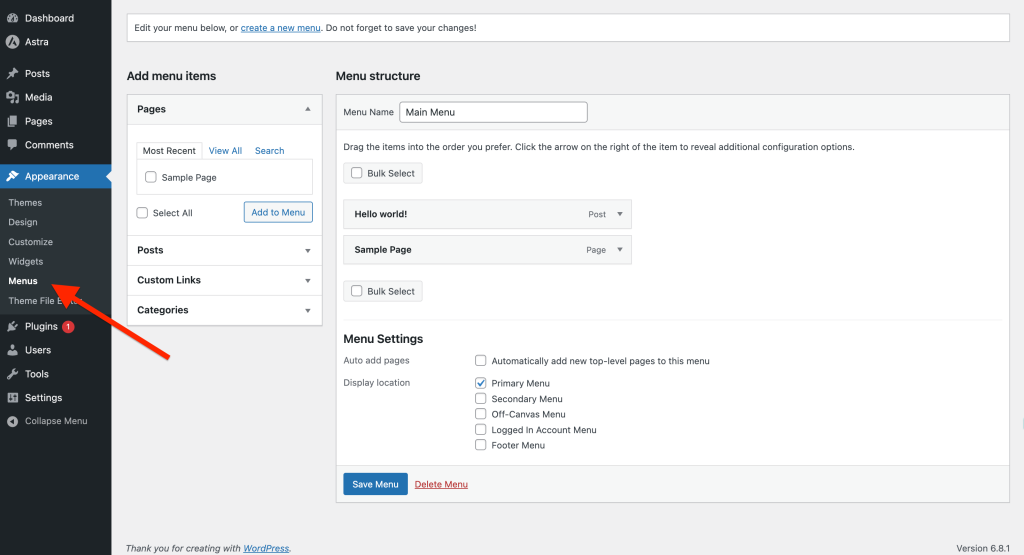Open the Hello world! menu item options arrow
This screenshot has height=555, width=1024.
point(619,214)
